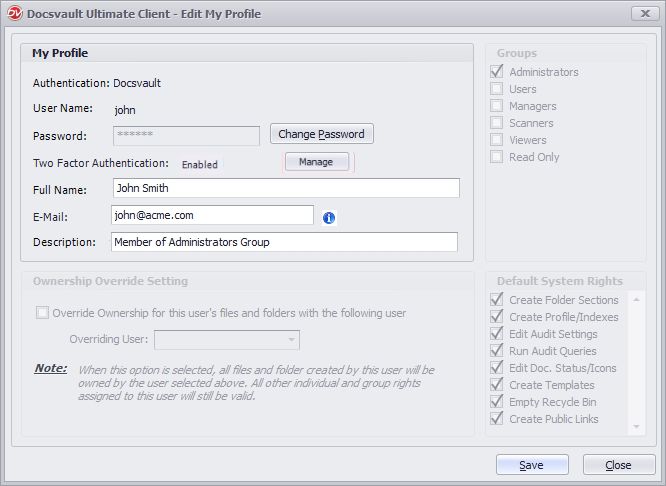Click the blue info icon beside E-Mail
This screenshot has width=666, height=486.
point(329,217)
